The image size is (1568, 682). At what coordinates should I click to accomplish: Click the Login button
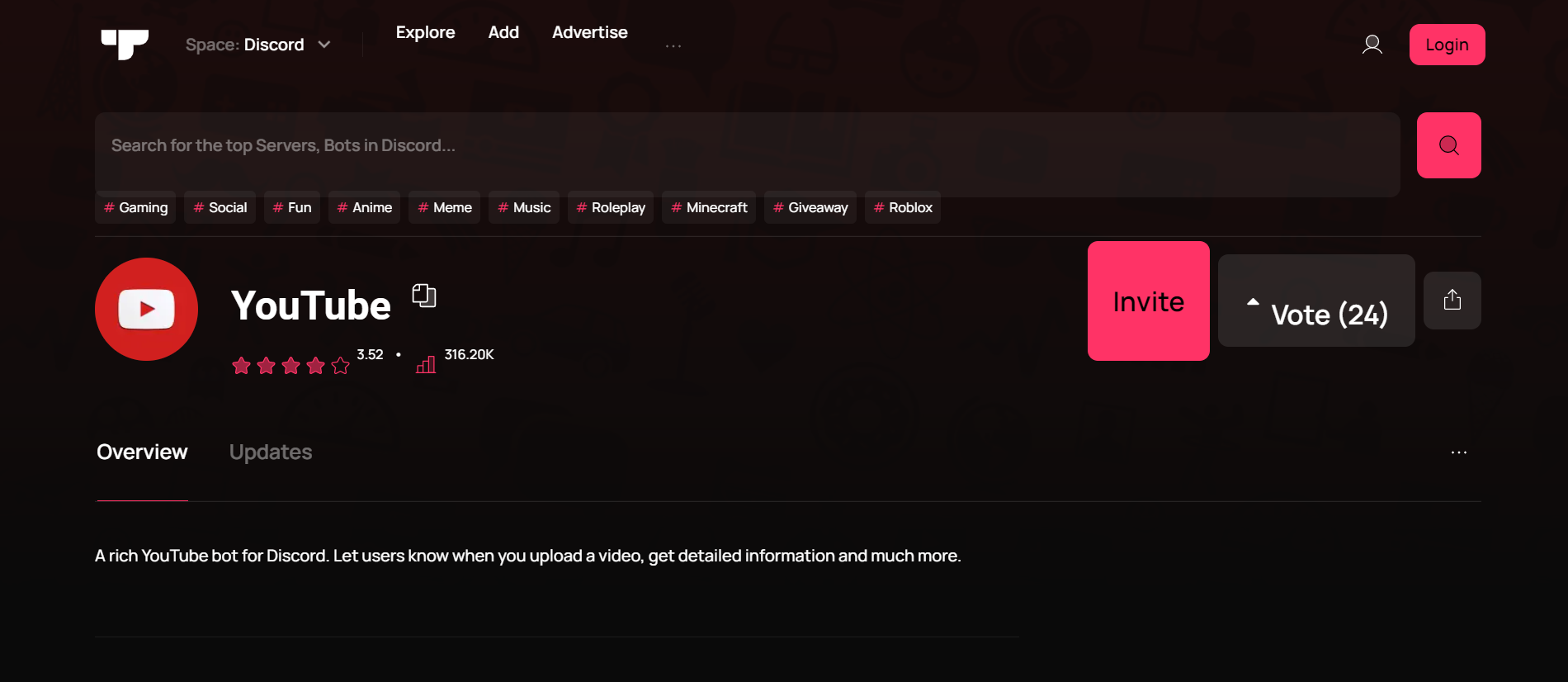point(1447,45)
